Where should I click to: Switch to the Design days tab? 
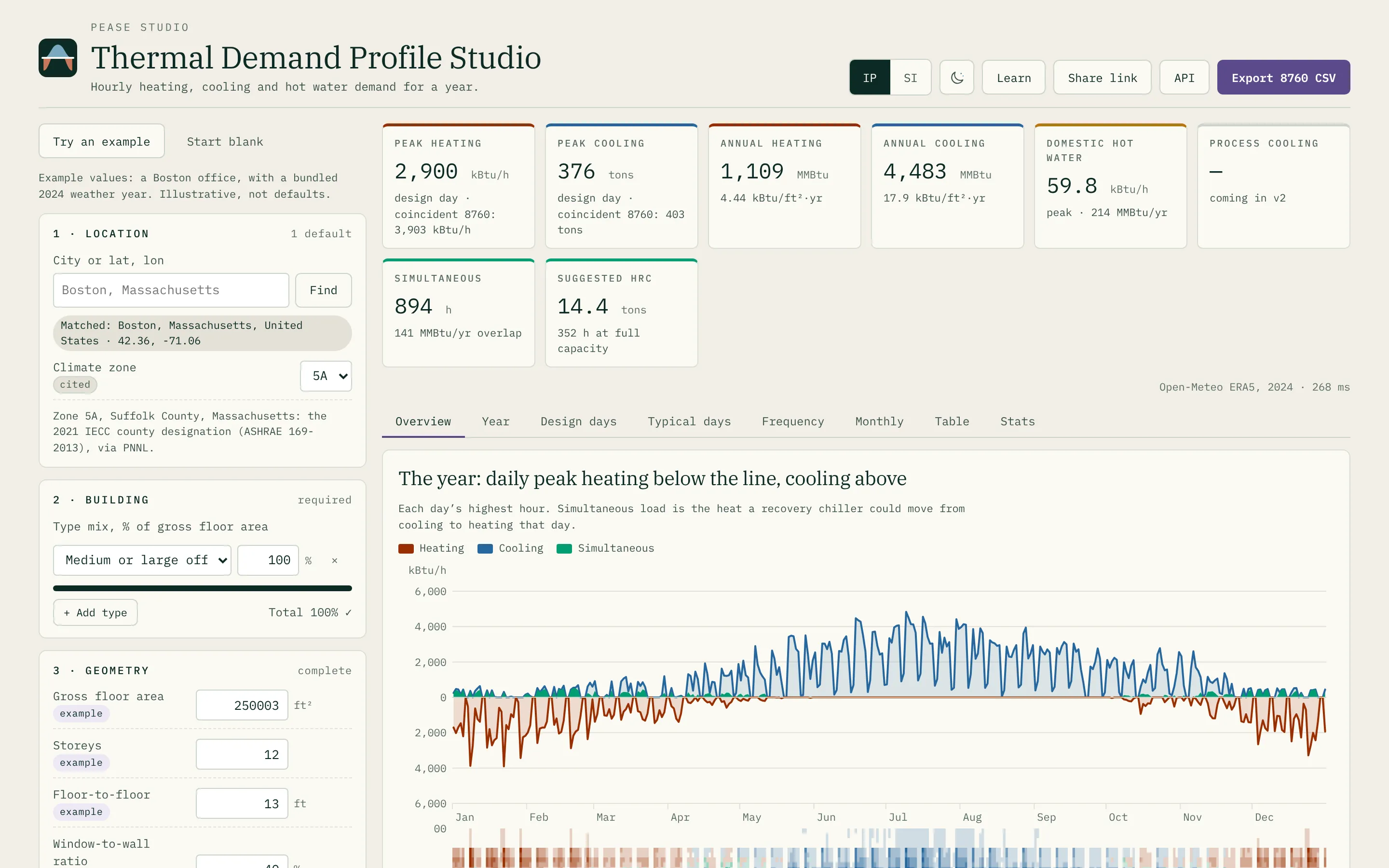pyautogui.click(x=578, y=421)
